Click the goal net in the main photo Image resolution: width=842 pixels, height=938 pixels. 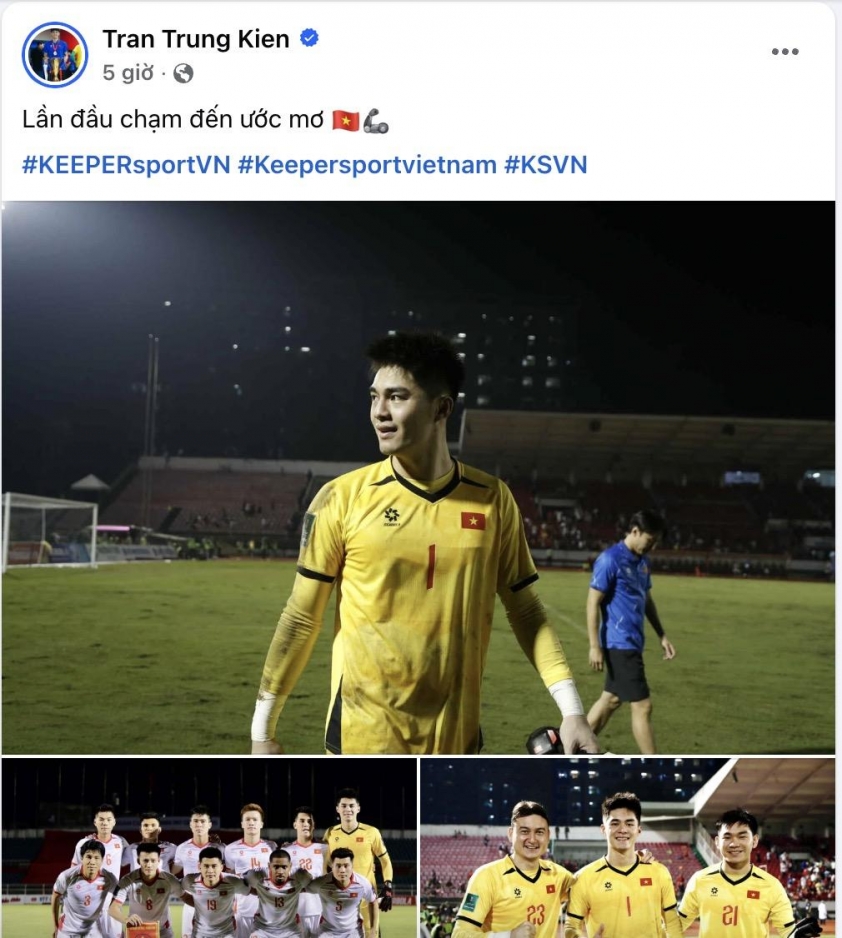[x=50, y=531]
